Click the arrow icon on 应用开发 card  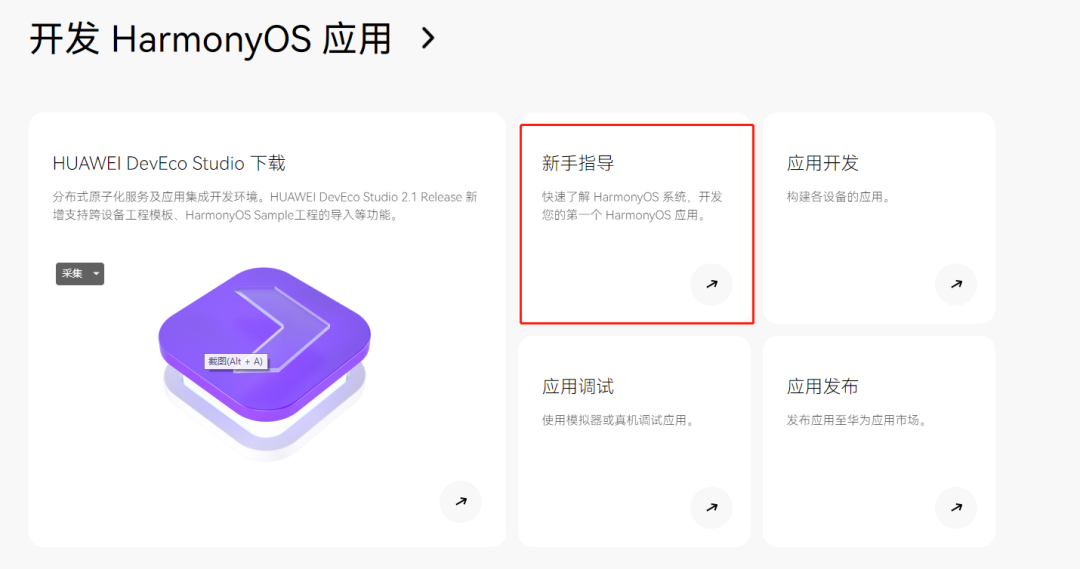pos(956,284)
